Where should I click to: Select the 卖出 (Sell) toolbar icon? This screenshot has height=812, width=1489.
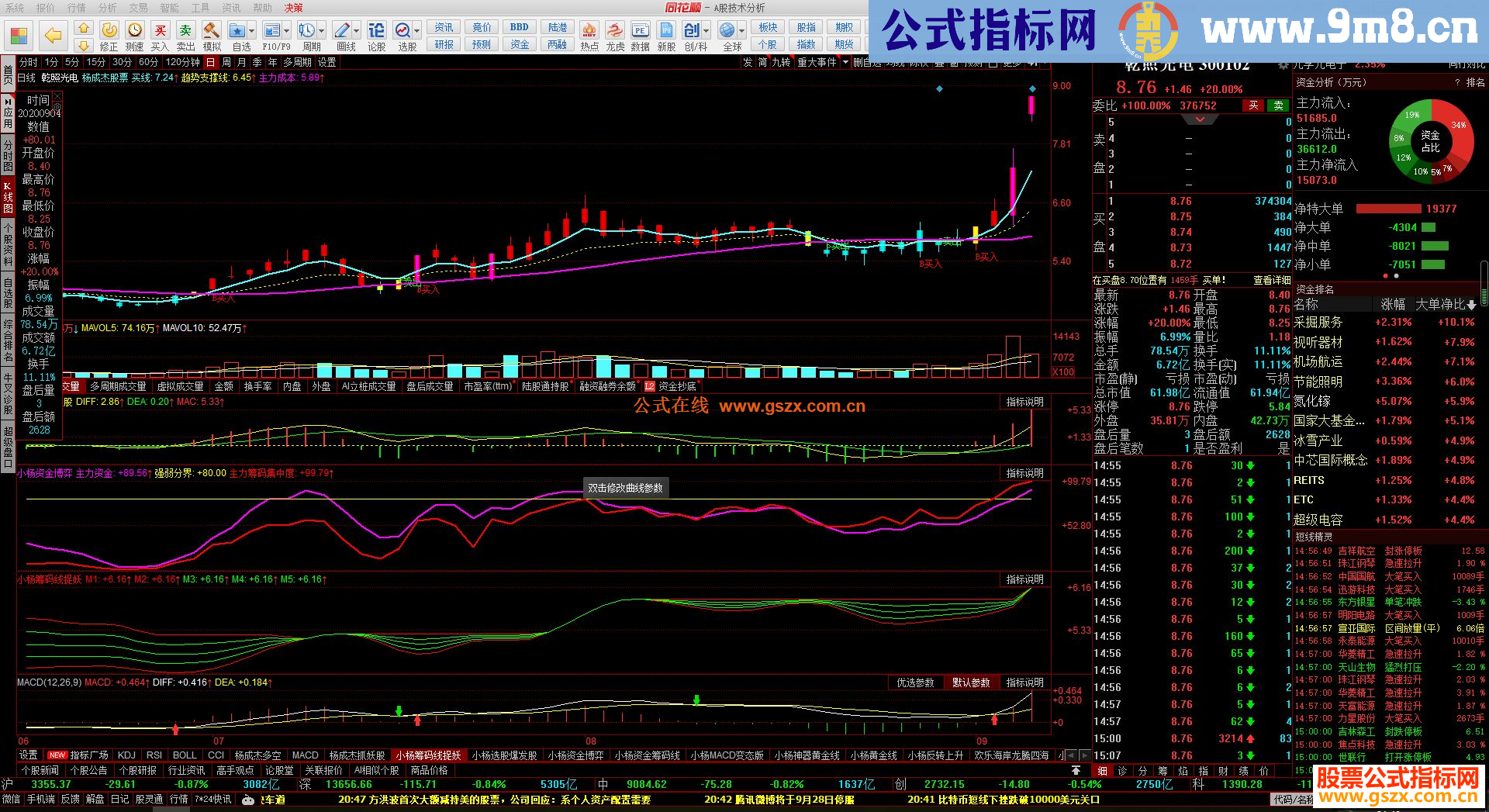[x=185, y=30]
